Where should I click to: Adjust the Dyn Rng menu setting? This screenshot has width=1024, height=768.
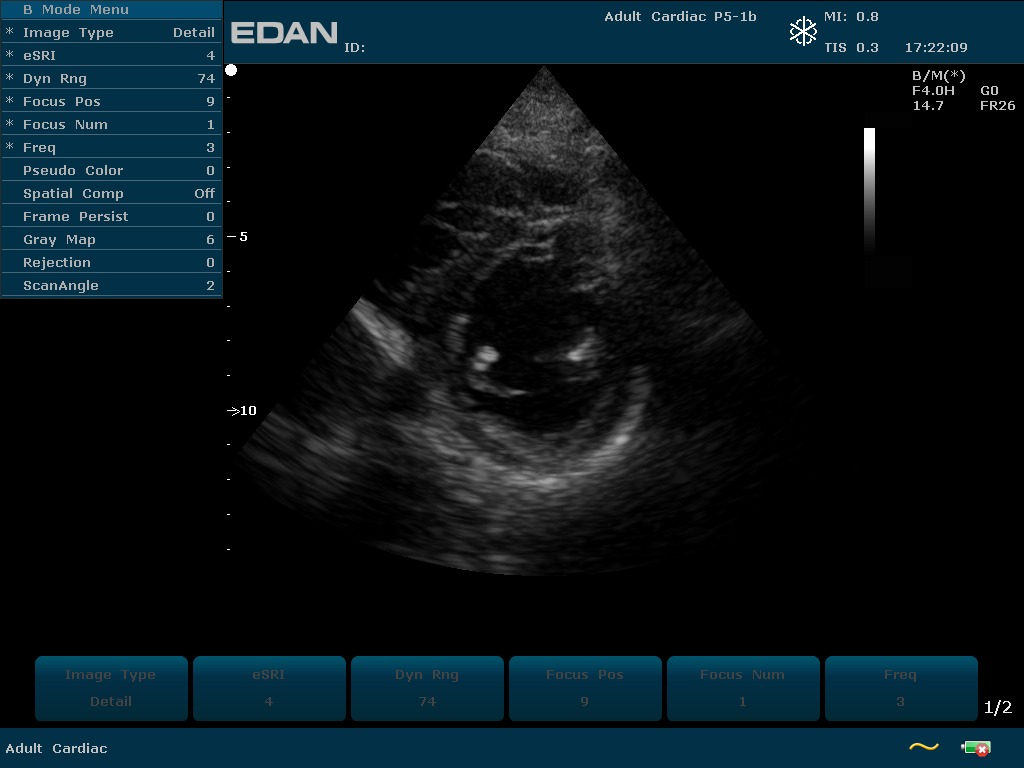coord(111,78)
